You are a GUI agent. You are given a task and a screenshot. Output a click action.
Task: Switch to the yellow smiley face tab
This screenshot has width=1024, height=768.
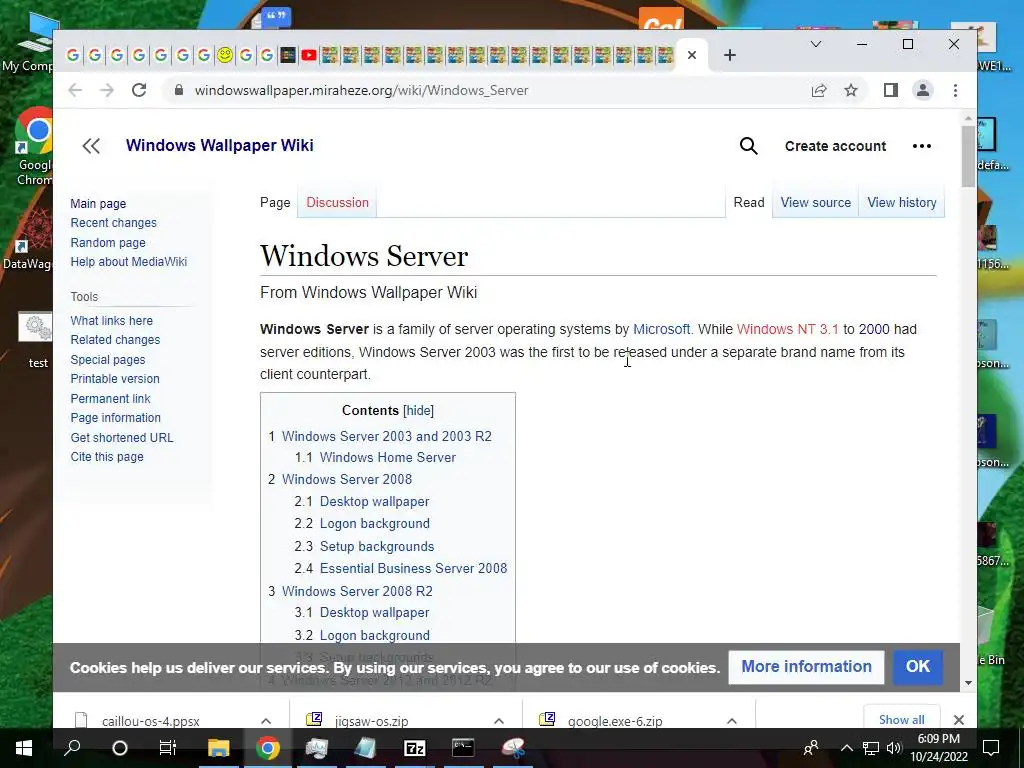click(225, 56)
